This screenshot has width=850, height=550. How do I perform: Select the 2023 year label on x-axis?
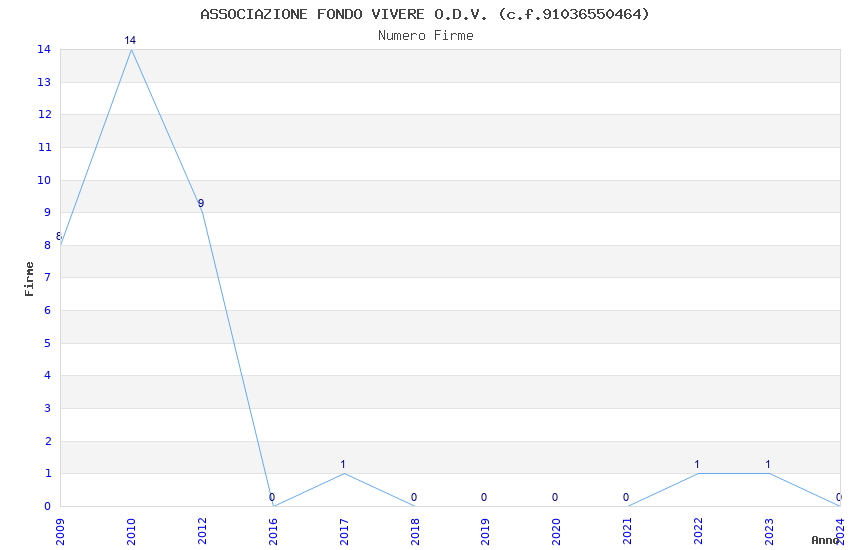(x=769, y=531)
